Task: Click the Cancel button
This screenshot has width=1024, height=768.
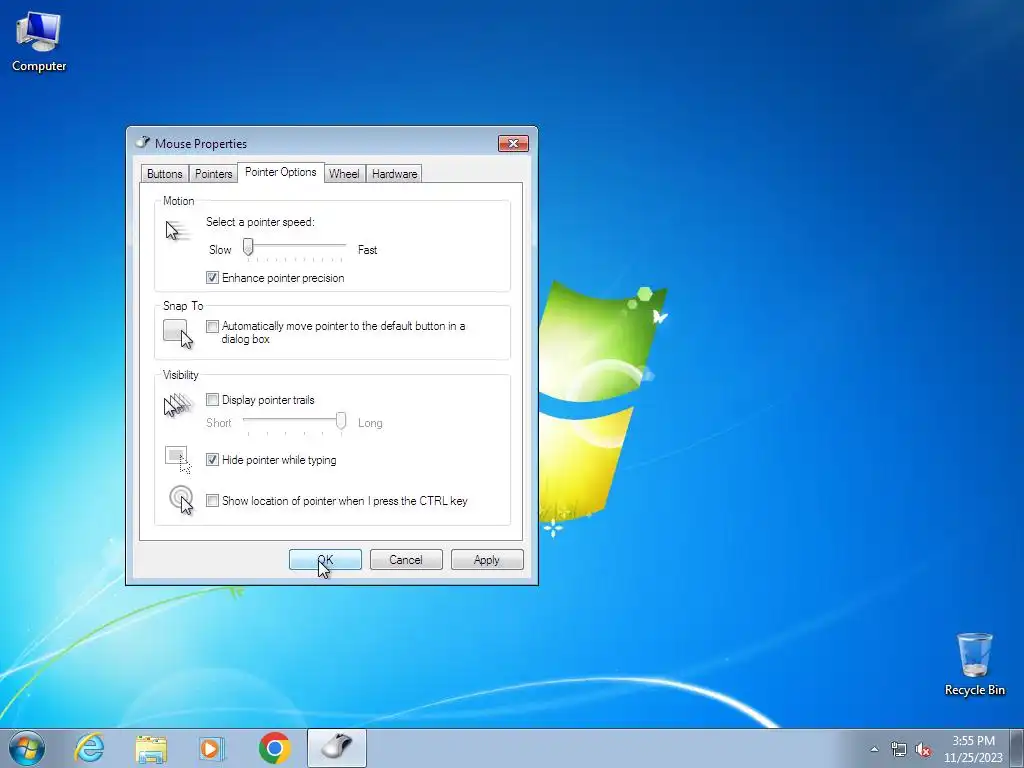Action: pos(406,560)
